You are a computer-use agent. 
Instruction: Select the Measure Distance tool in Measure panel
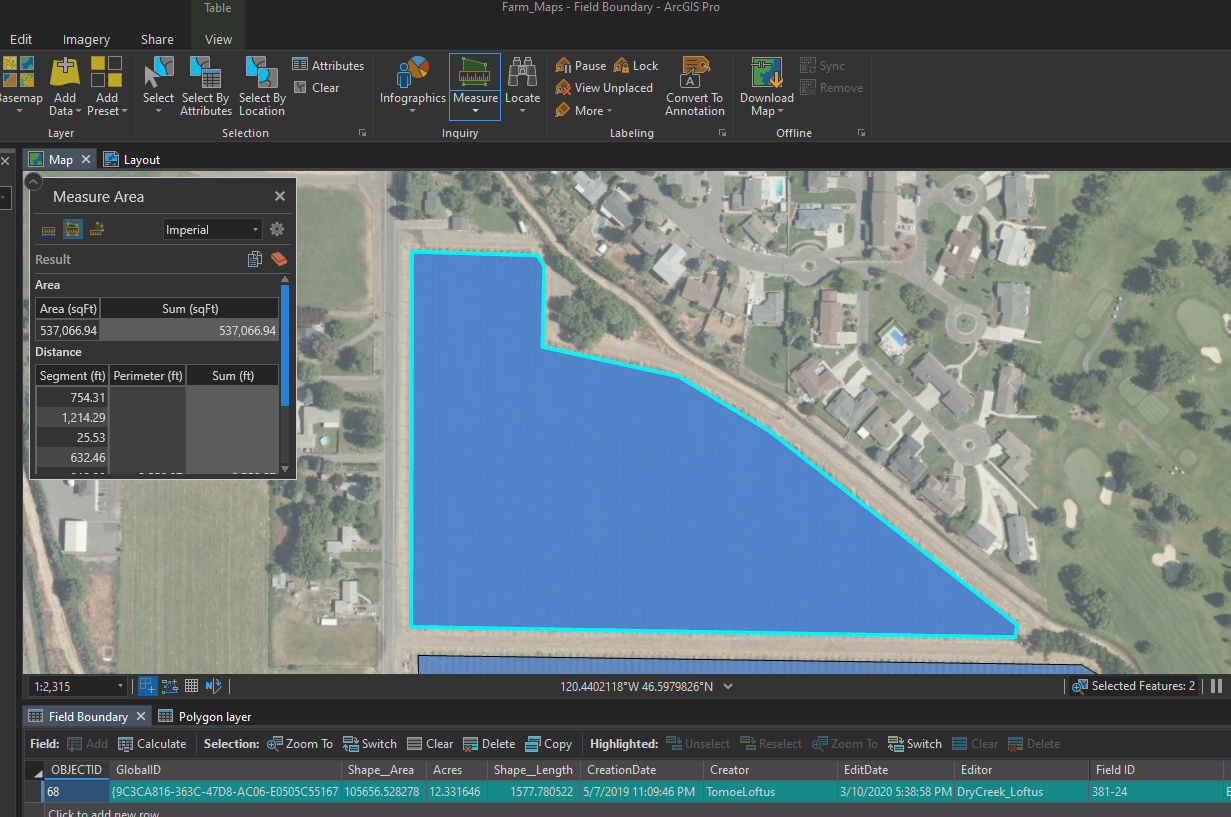coord(48,230)
